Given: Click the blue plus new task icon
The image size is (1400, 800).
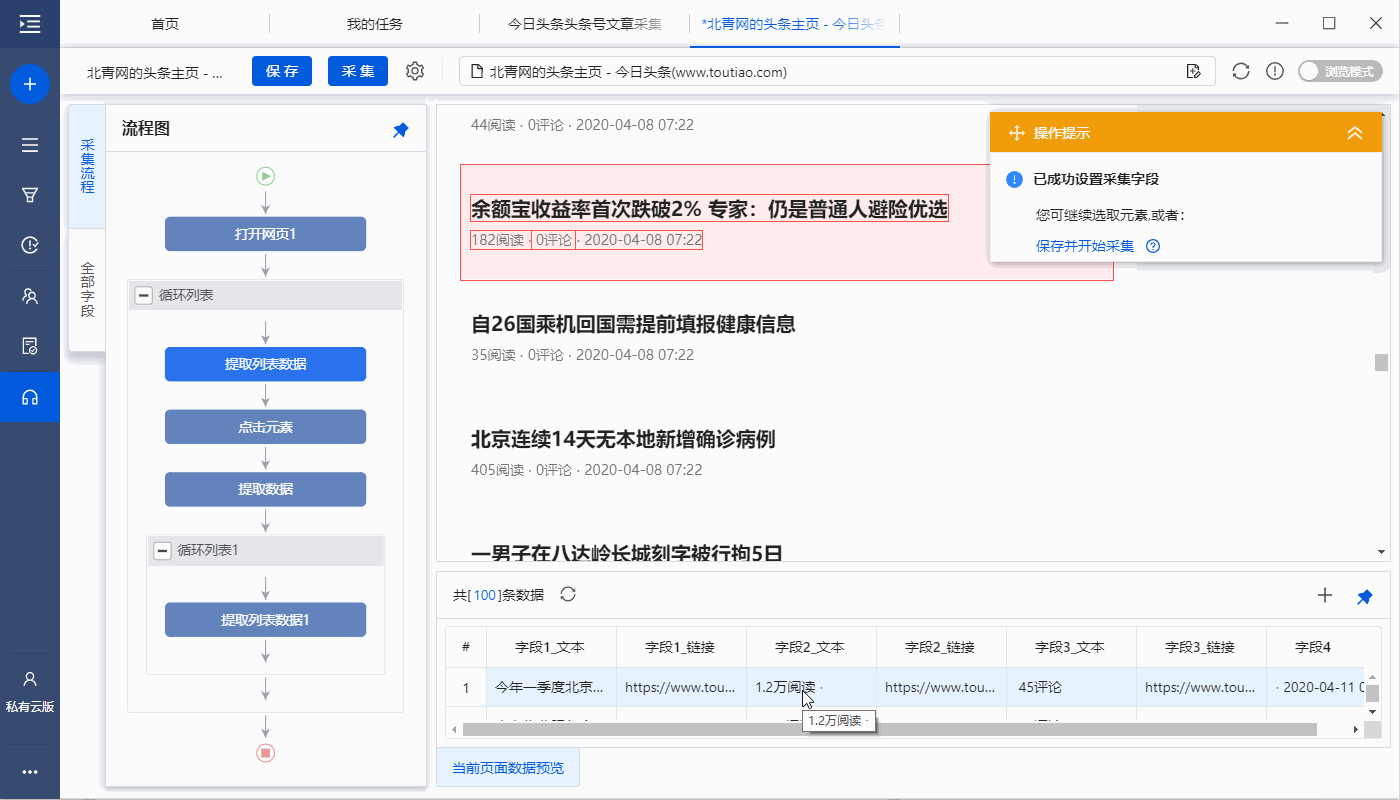Looking at the screenshot, I should coord(30,84).
